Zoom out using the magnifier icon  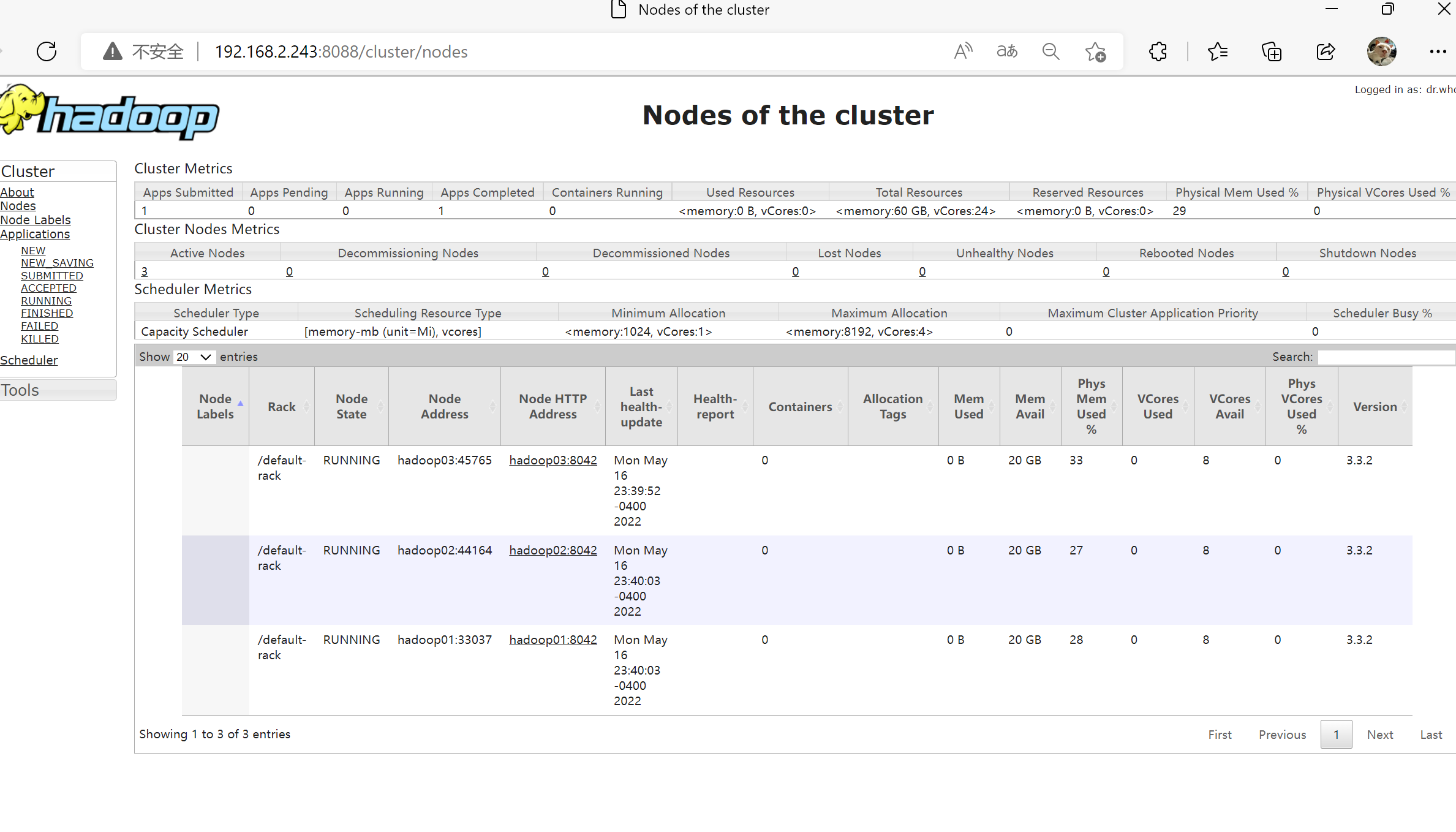(1051, 51)
